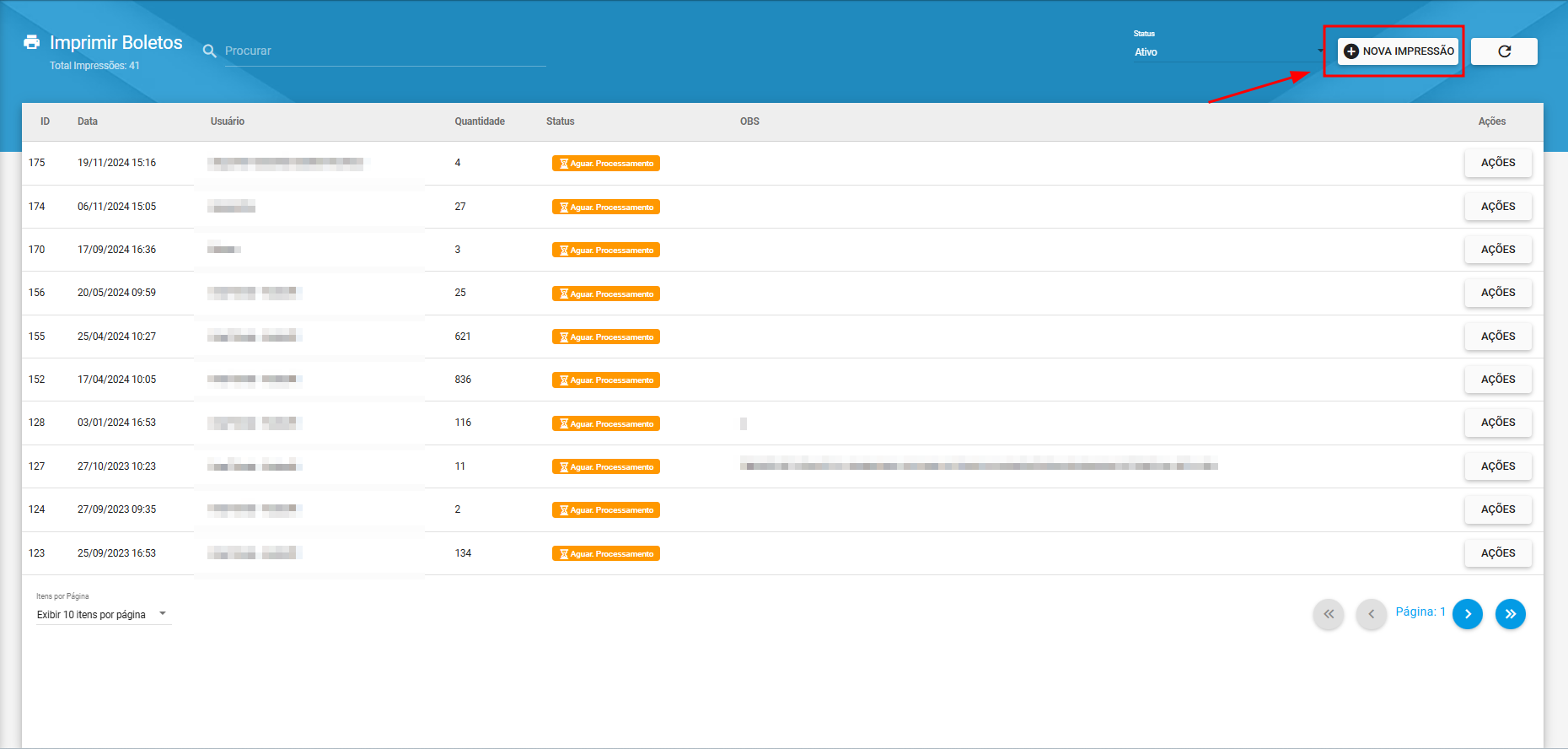Click date 27/09/2023 09:35

(116, 509)
